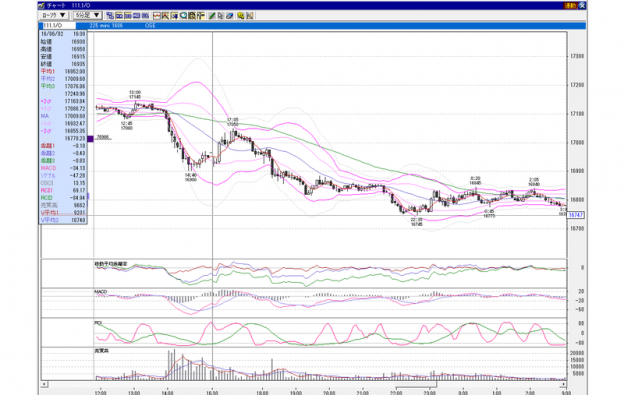Select the eraser tool icon
624x395 pixels.
pos(229,16)
